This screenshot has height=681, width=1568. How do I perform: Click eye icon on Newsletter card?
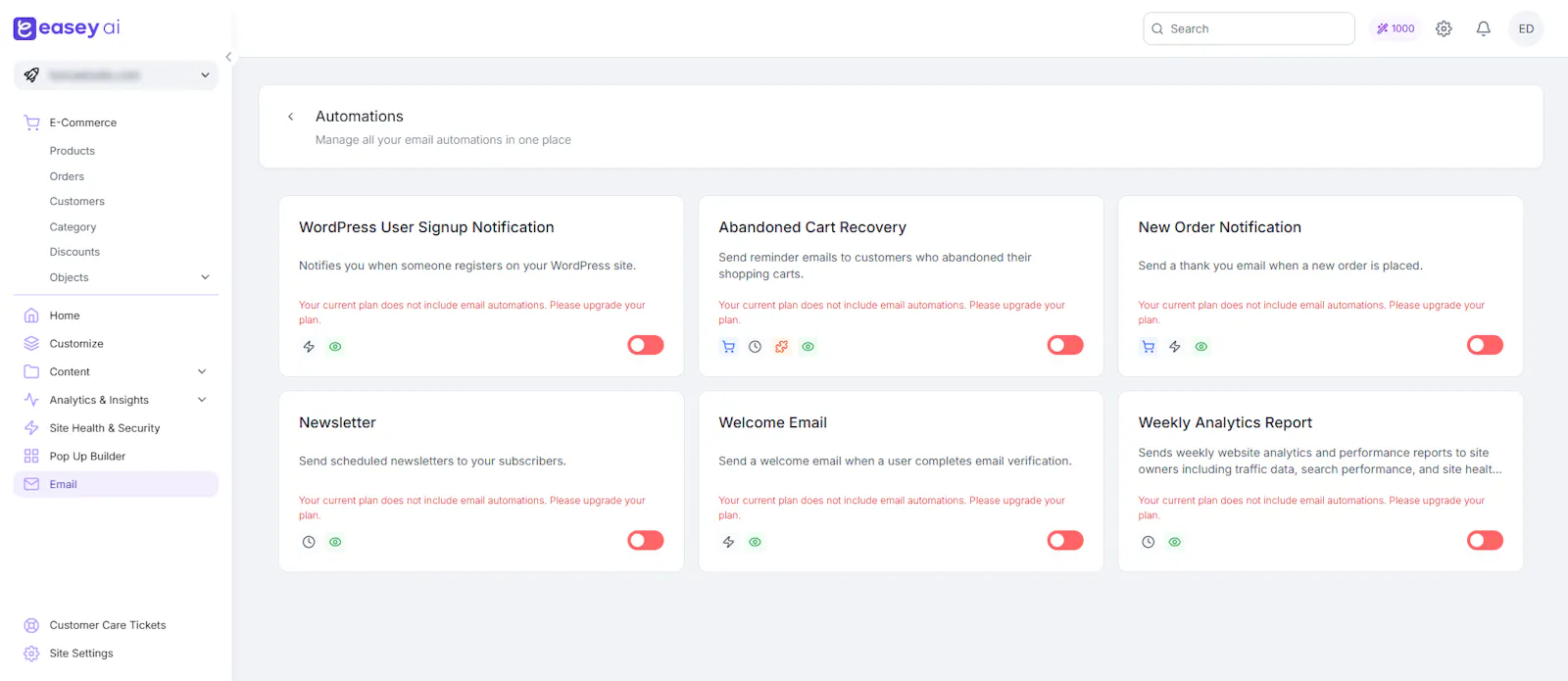(x=335, y=542)
